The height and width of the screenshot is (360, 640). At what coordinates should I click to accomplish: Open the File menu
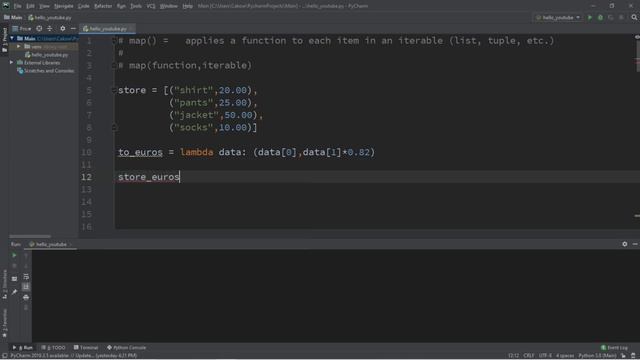click(x=18, y=6)
